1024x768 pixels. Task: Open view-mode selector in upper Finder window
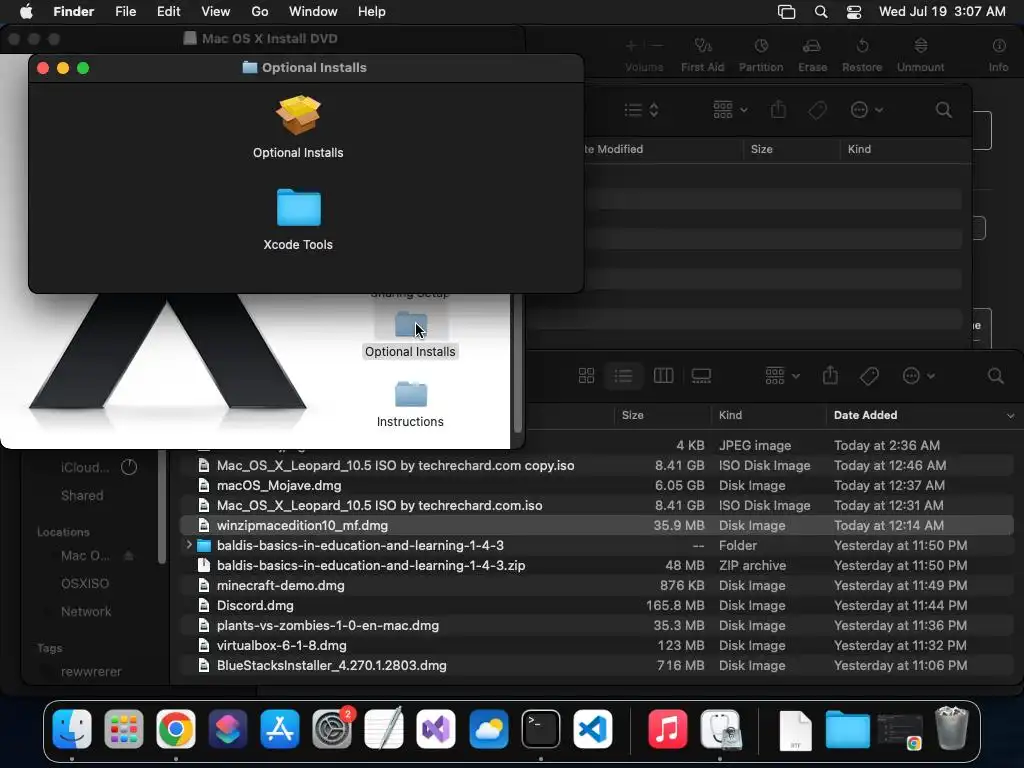[x=641, y=110]
